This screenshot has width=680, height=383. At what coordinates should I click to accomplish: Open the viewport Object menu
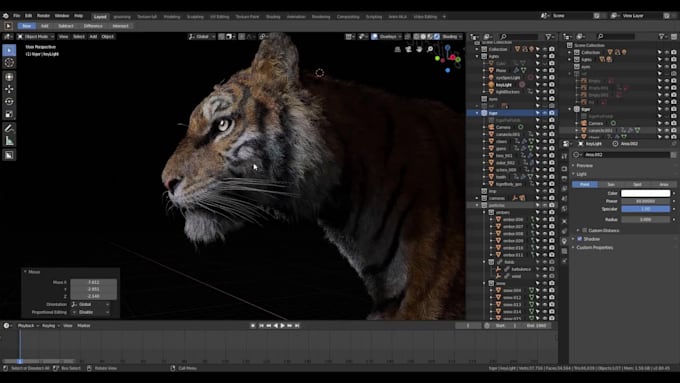(x=108, y=37)
